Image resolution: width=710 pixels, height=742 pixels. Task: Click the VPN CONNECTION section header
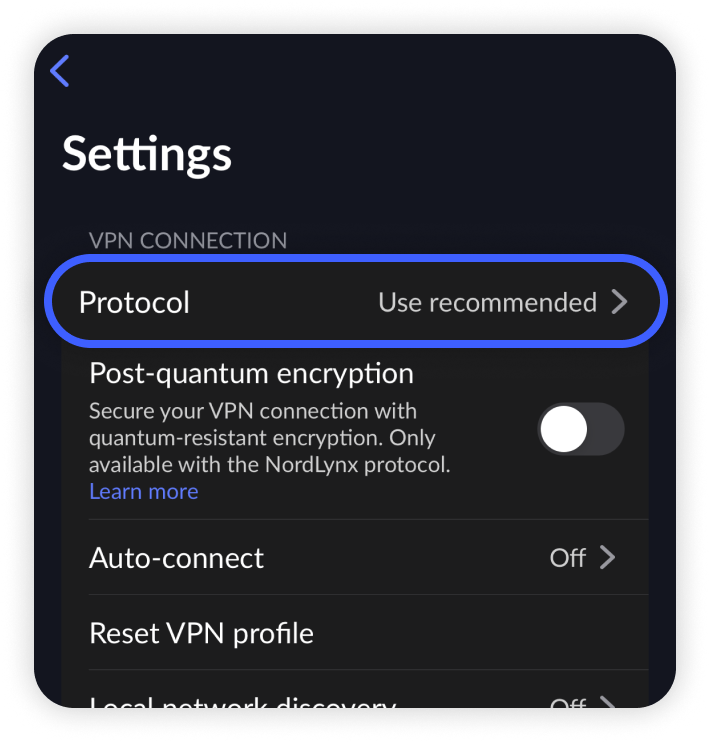coord(188,240)
